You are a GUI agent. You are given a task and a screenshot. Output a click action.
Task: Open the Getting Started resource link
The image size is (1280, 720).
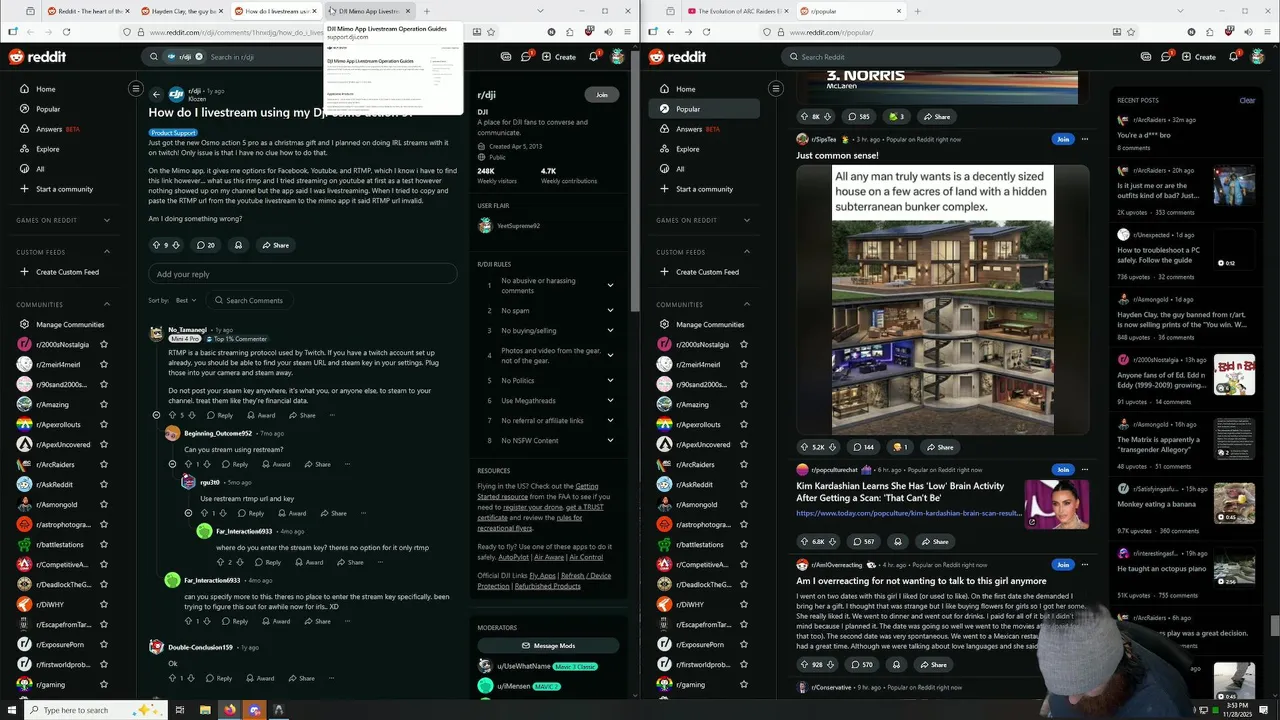[x=537, y=491]
